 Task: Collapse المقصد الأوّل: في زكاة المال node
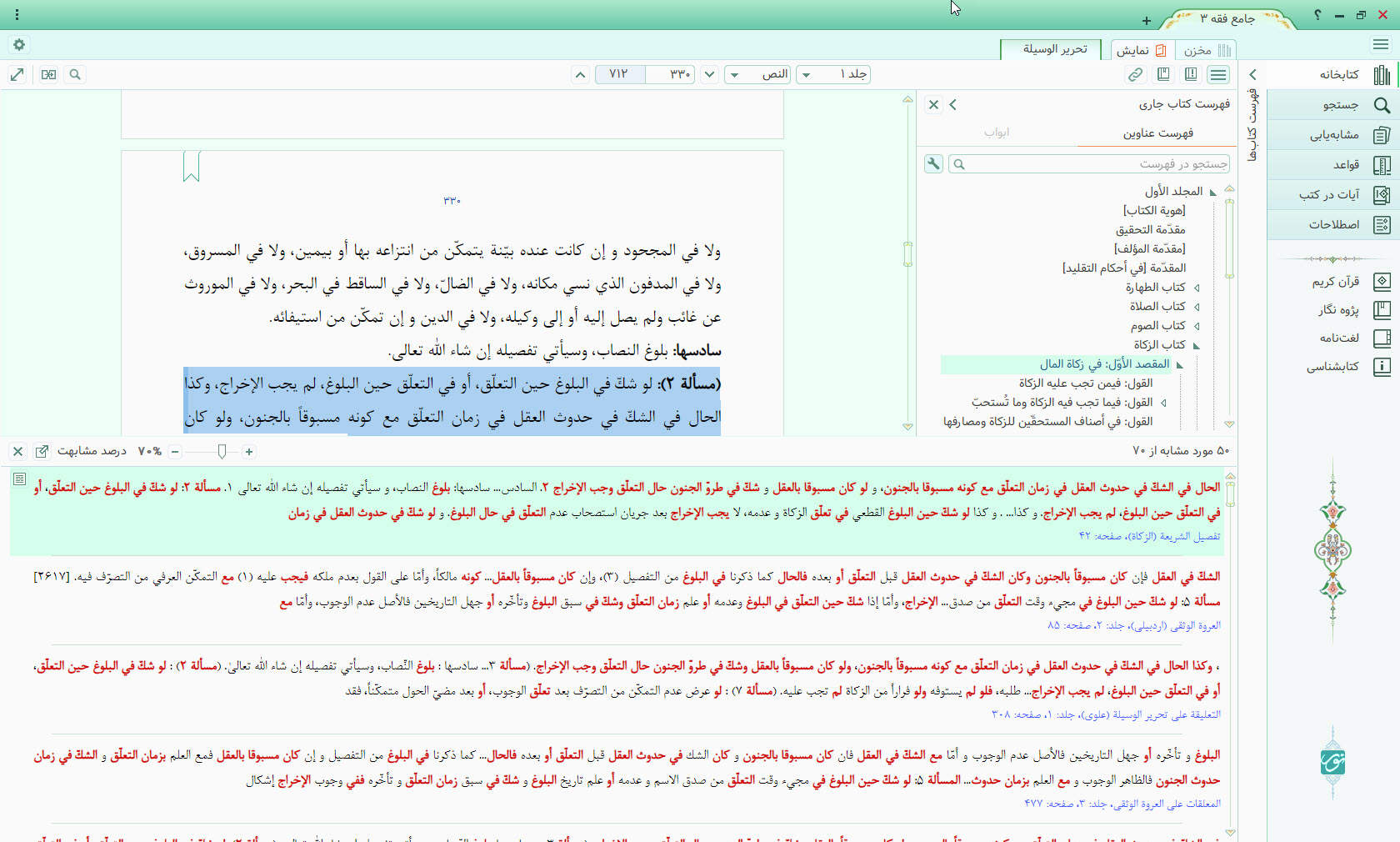pos(1180,364)
